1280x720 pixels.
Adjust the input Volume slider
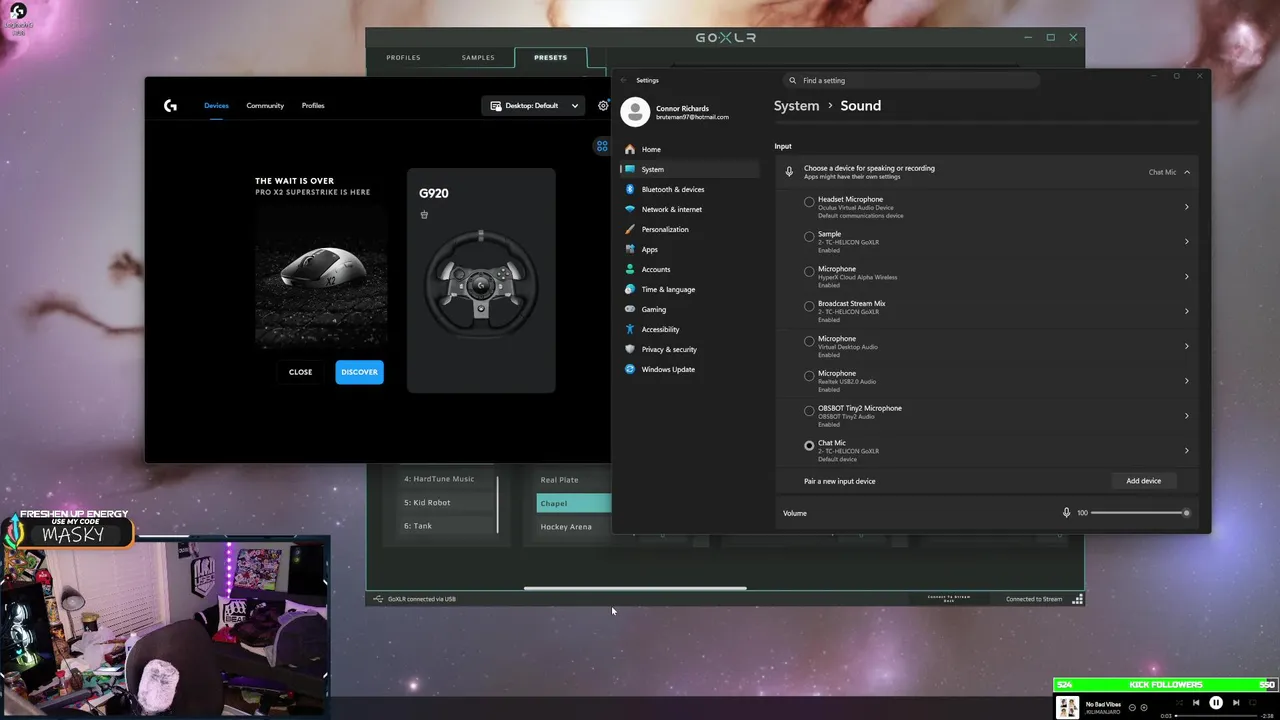[x=1139, y=513]
